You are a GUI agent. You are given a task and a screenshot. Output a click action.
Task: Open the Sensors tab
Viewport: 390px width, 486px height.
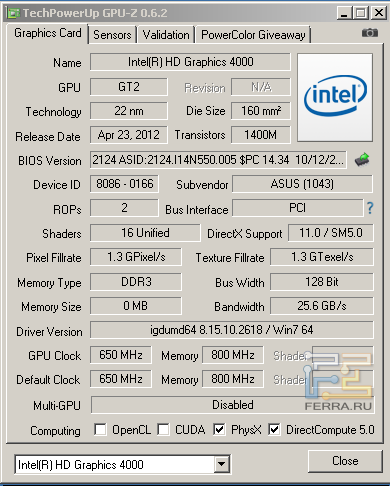[112, 35]
